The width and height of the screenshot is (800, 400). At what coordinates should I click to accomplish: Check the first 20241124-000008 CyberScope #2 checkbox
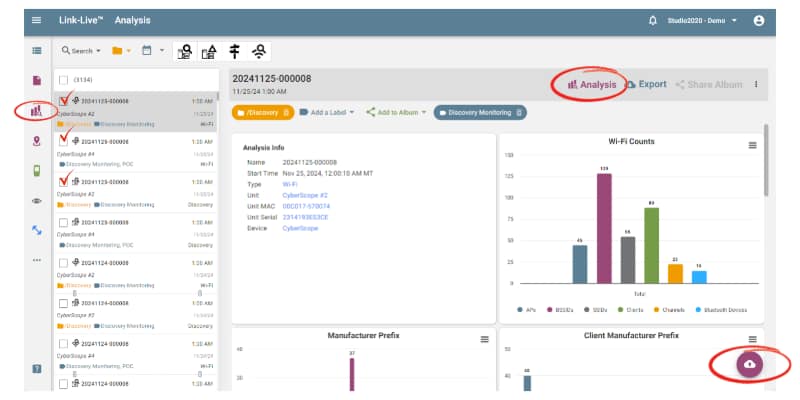click(x=64, y=262)
